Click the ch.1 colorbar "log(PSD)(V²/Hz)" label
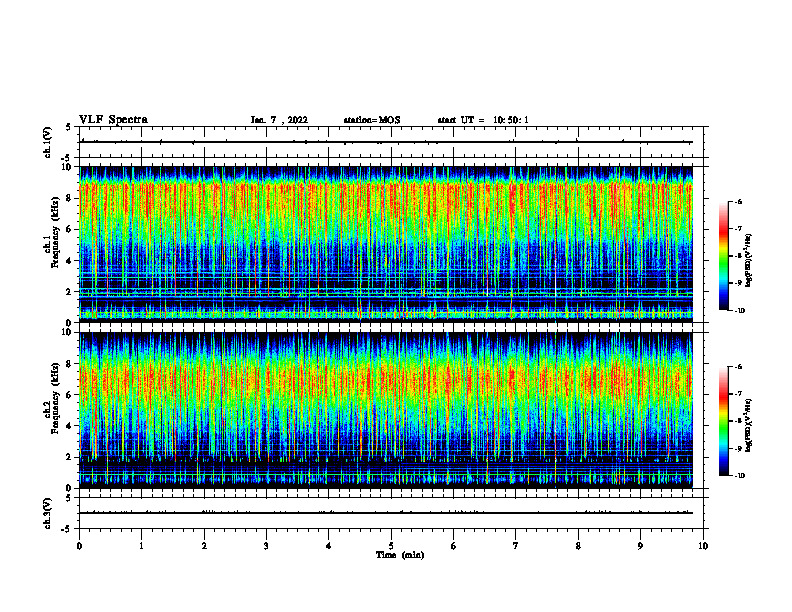The image size is (792, 612). tap(748, 261)
